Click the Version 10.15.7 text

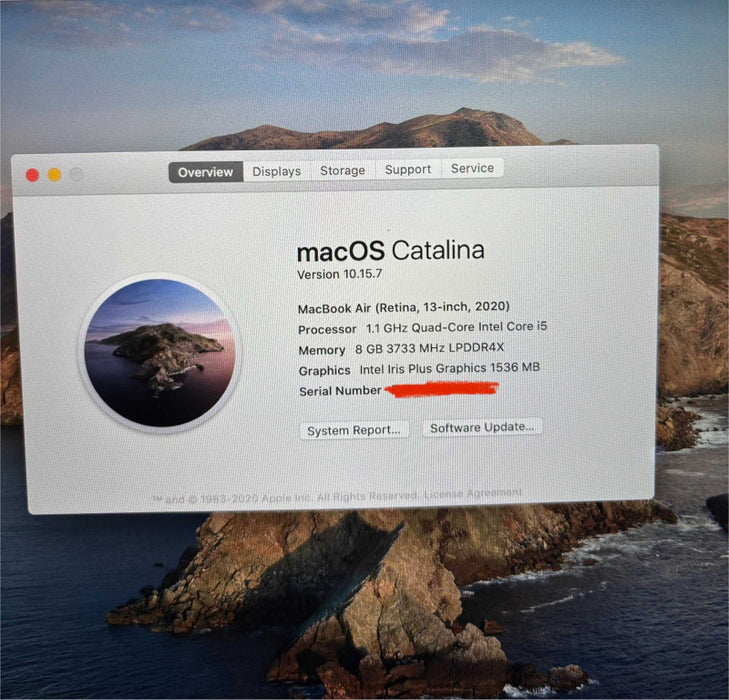pos(340,274)
